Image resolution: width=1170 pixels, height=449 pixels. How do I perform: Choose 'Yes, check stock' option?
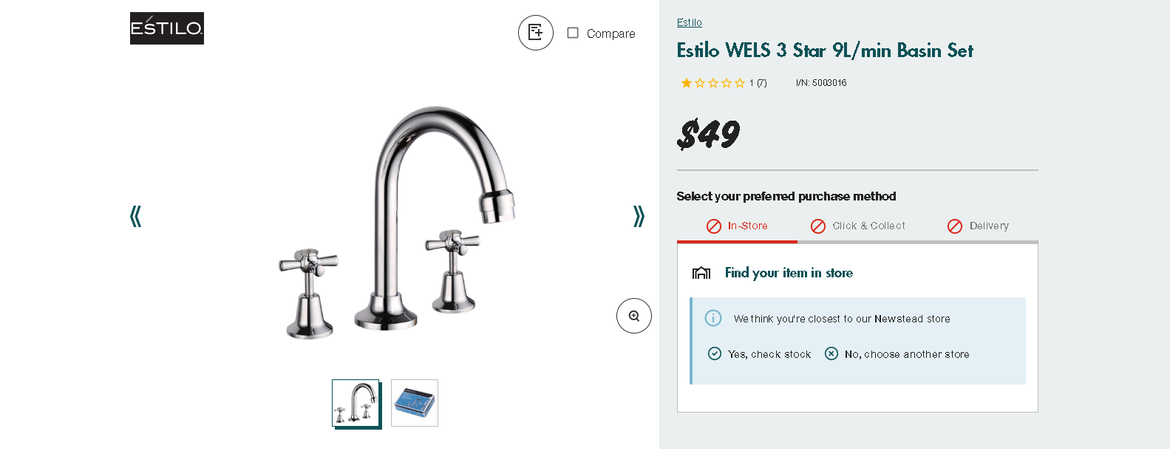(760, 354)
